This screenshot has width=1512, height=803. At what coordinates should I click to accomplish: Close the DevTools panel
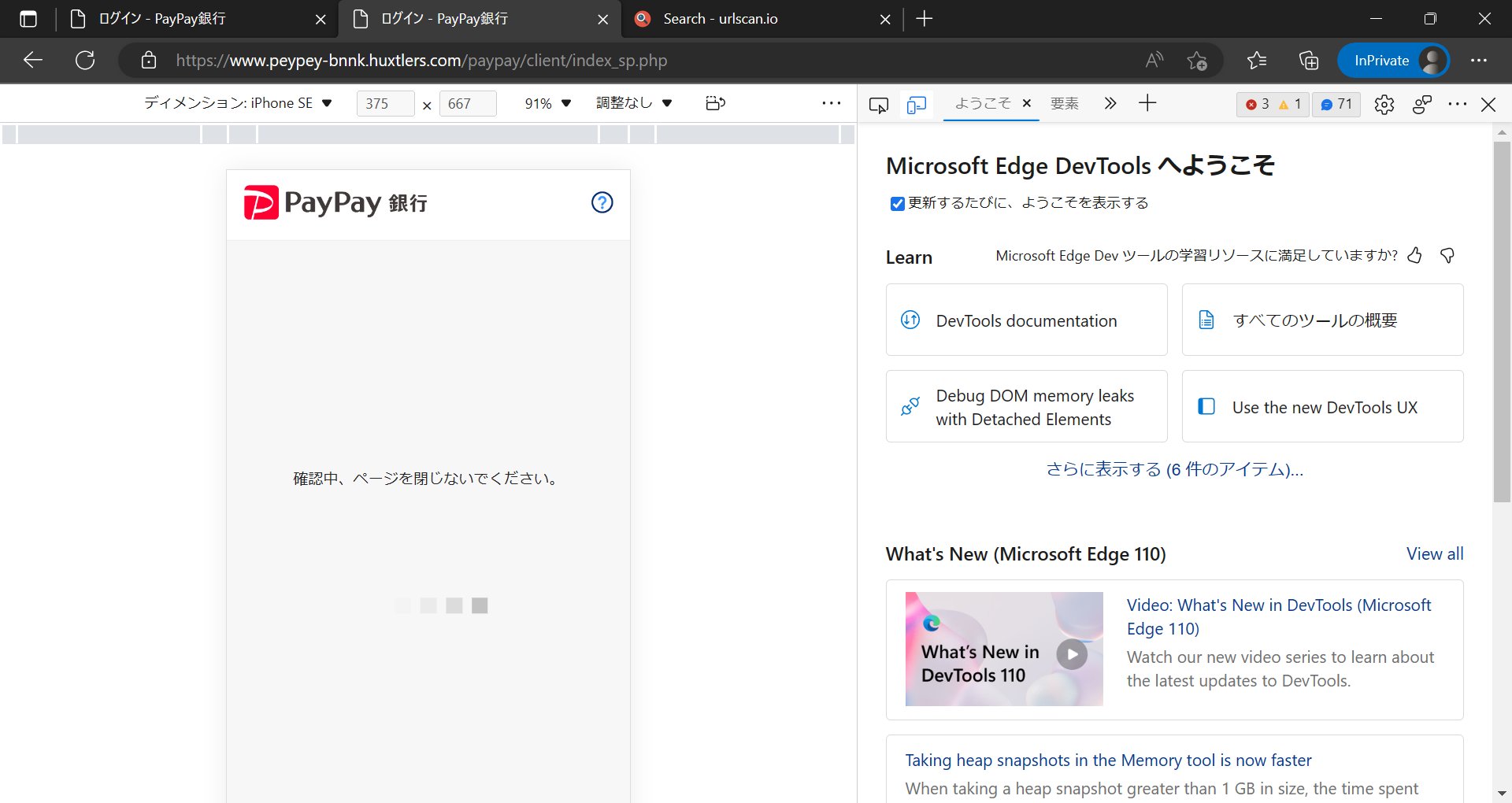point(1488,104)
